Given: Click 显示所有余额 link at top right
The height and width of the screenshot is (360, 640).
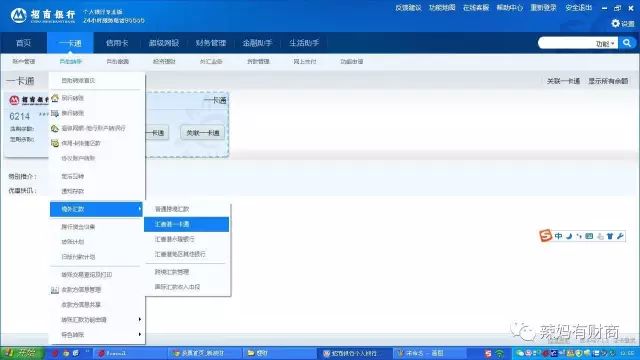Looking at the screenshot, I should tap(608, 81).
